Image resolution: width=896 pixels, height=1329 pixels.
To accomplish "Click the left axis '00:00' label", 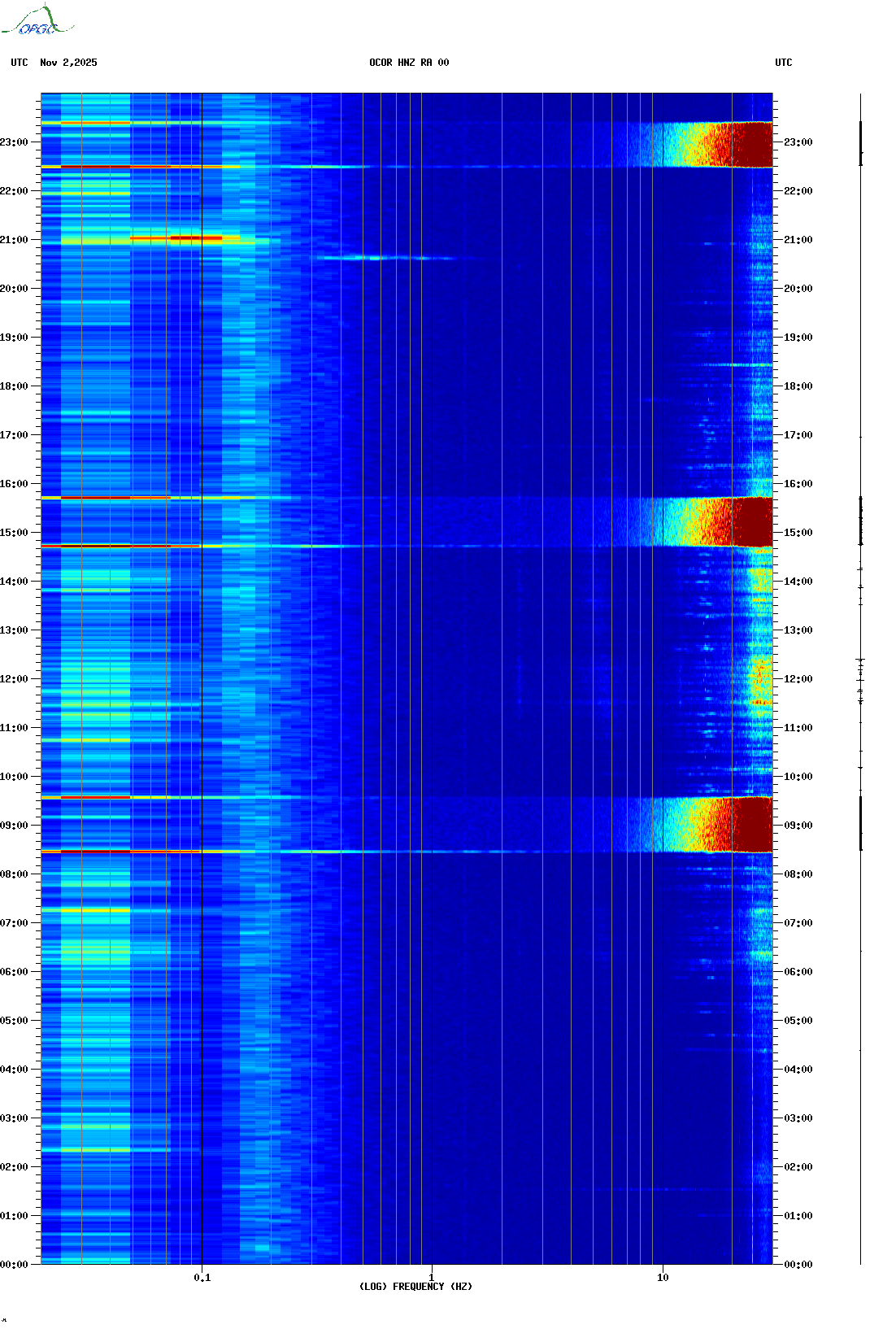I will 14,1265.
